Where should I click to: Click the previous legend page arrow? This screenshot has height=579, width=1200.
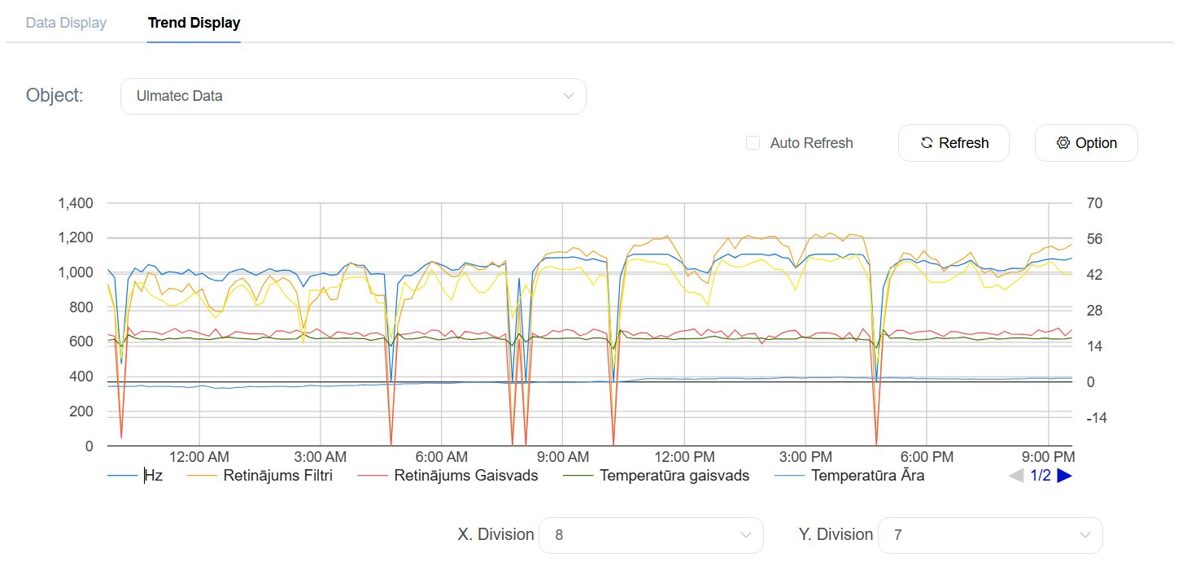click(1016, 476)
